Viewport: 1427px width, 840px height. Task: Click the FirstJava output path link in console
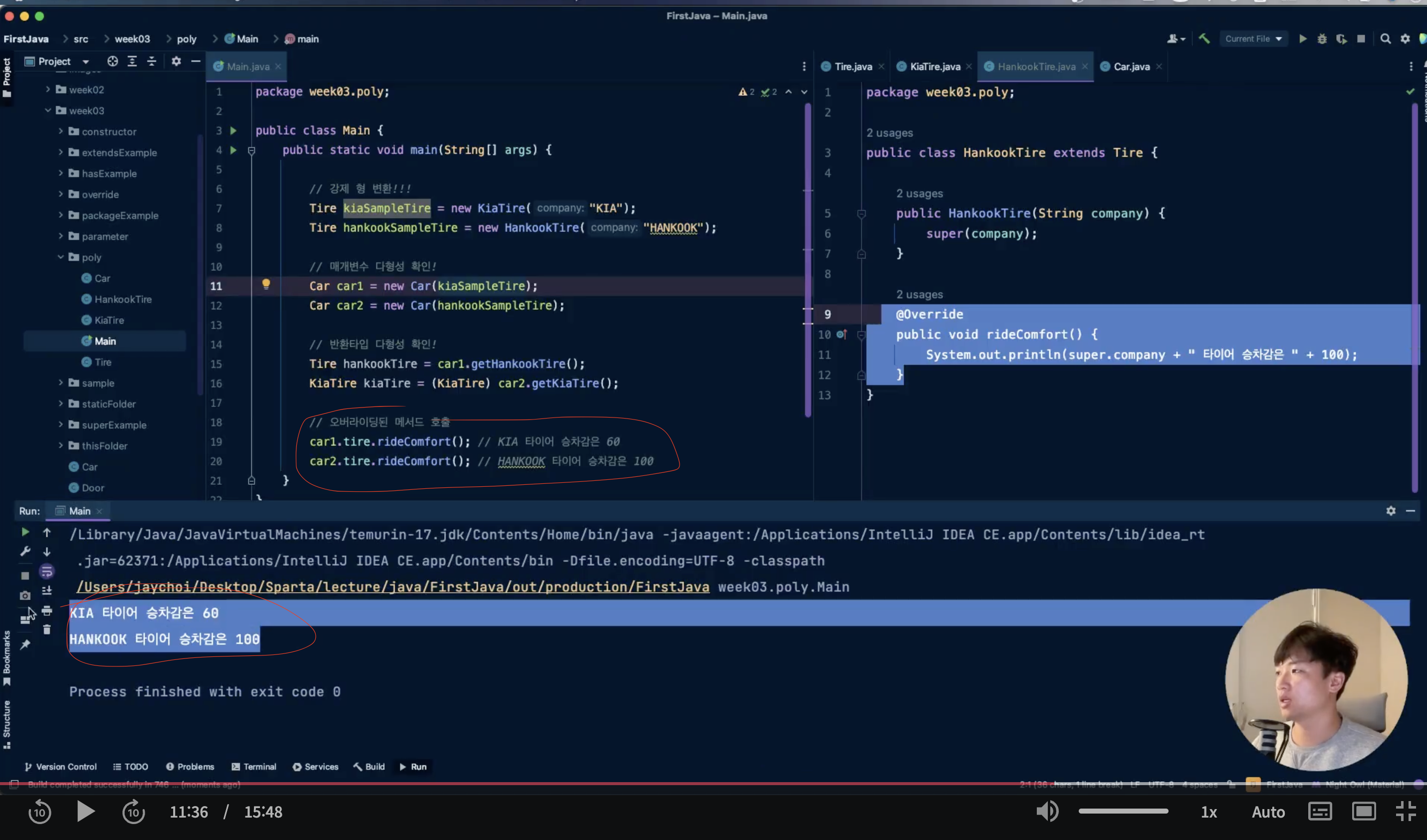(393, 587)
